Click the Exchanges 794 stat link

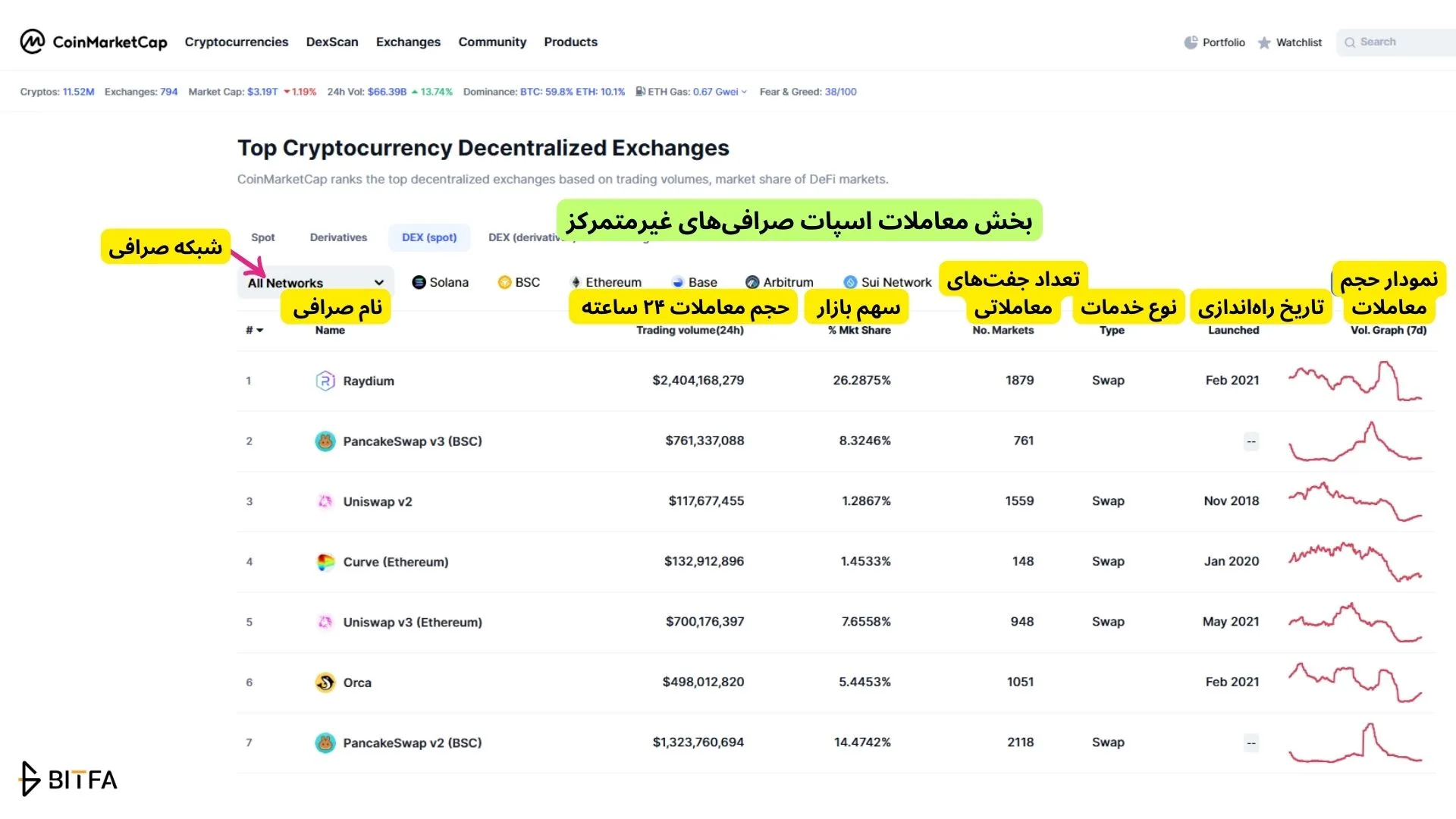click(168, 92)
